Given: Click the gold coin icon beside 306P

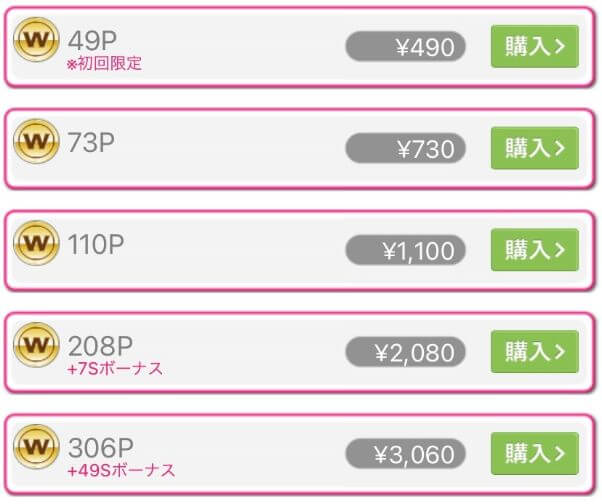Looking at the screenshot, I should tap(37, 447).
